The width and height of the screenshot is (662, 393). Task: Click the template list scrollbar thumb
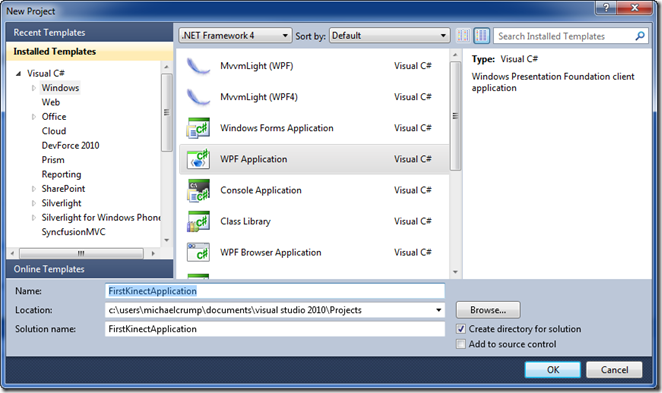455,116
